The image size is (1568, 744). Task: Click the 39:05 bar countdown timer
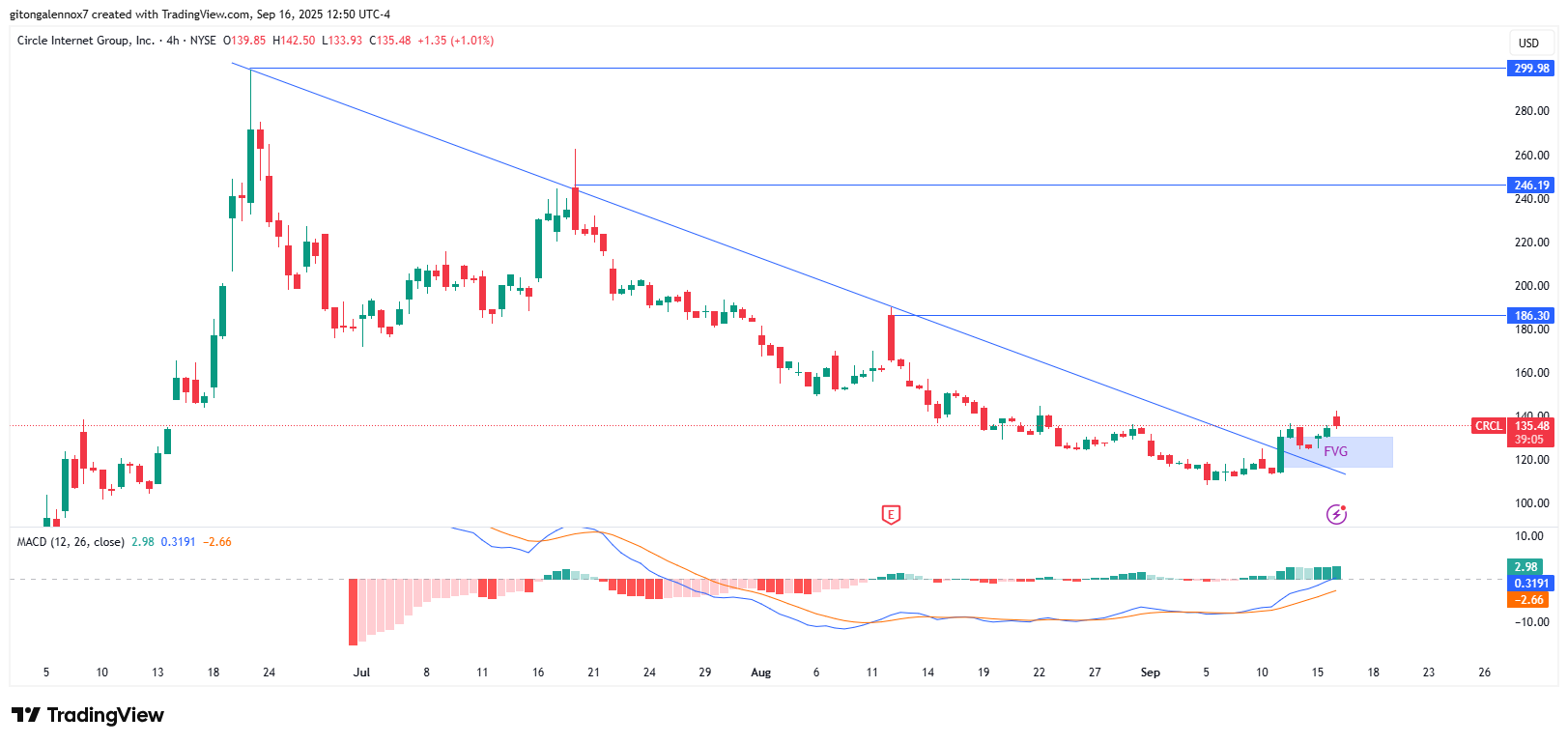[x=1531, y=440]
